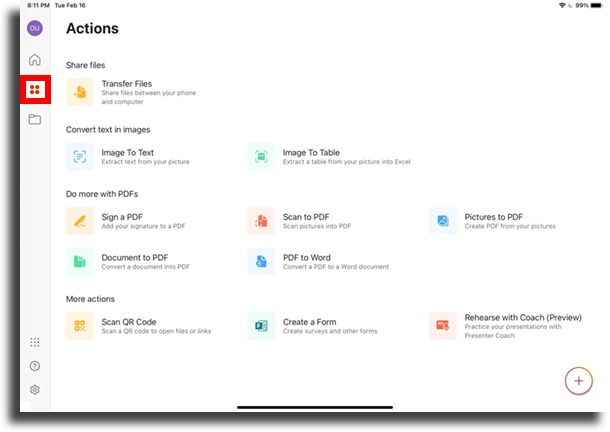Viewport: 610px width, 432px height.
Task: Open the Settings gear icon
Action: (35, 390)
